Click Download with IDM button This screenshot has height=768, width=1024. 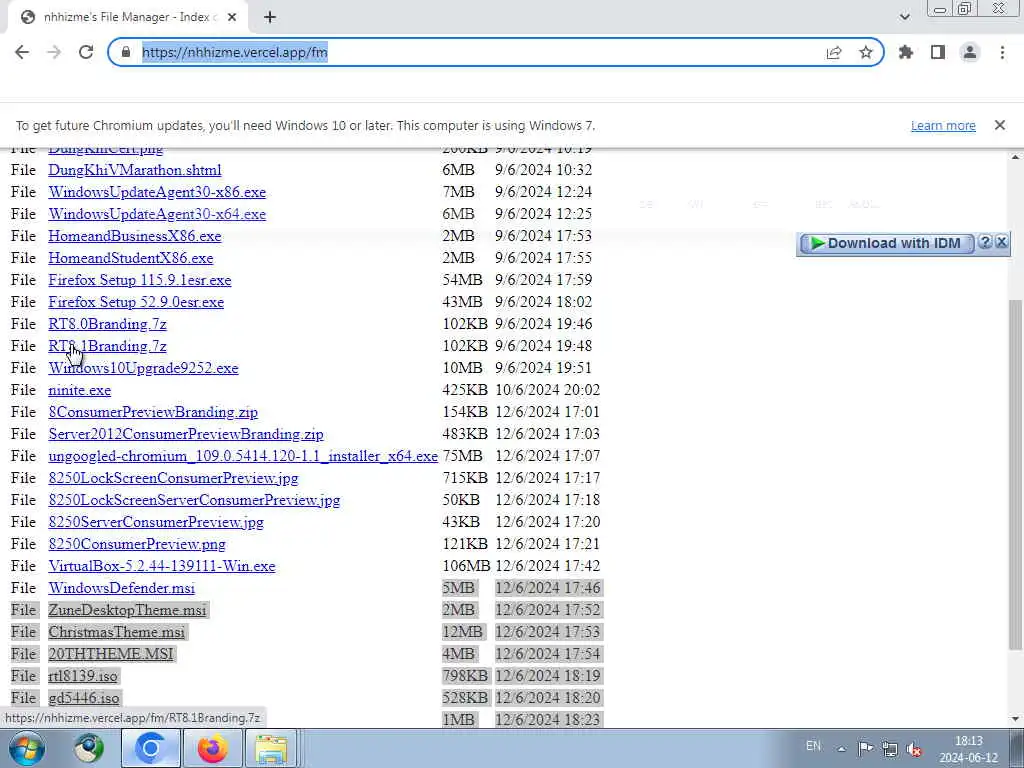point(886,244)
